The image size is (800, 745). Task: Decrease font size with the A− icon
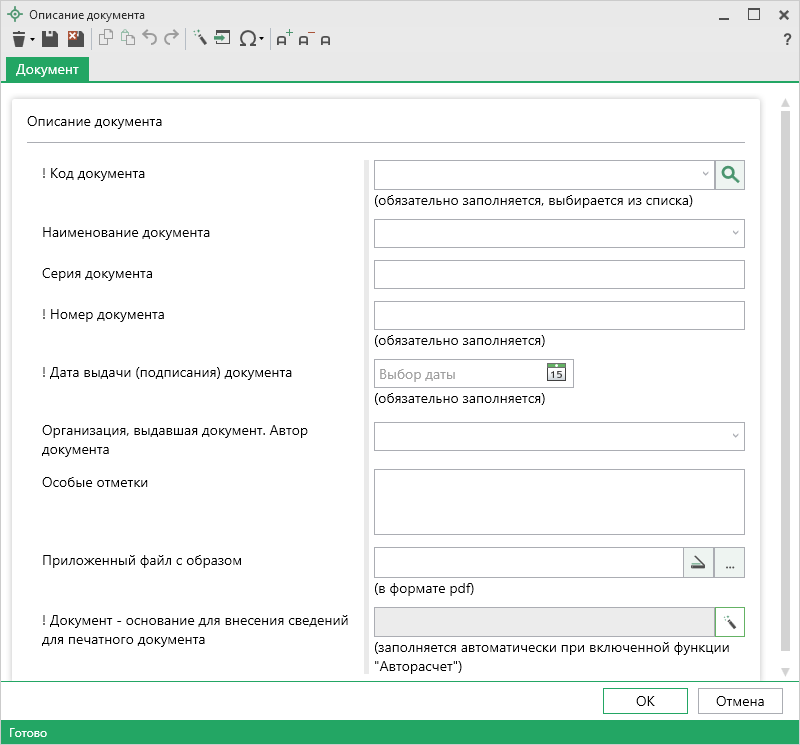coord(305,39)
